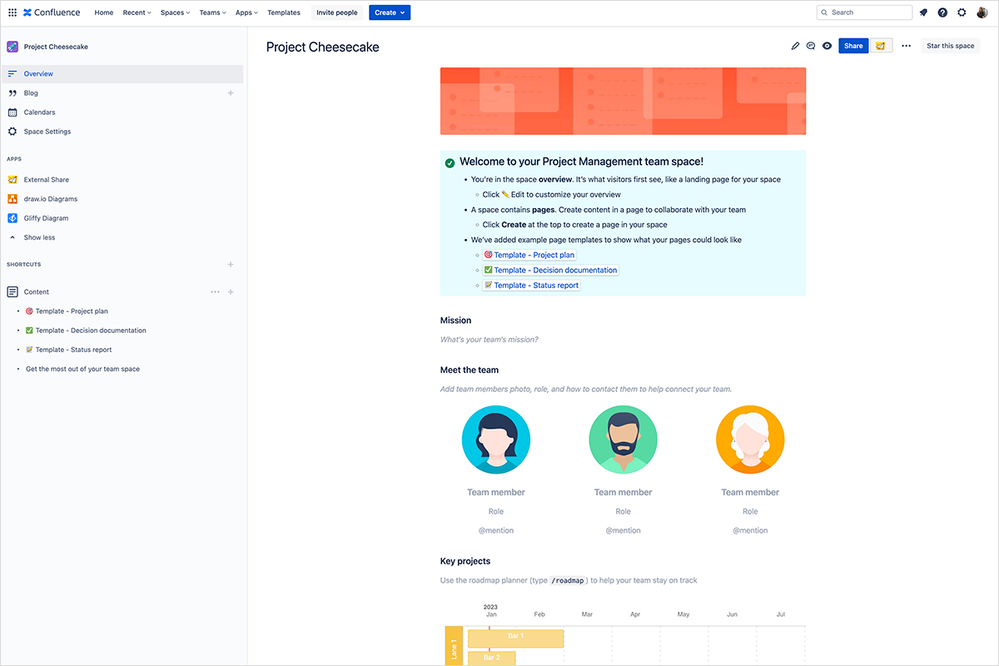Open the Recent menu
This screenshot has height=666, width=999.
tap(138, 12)
